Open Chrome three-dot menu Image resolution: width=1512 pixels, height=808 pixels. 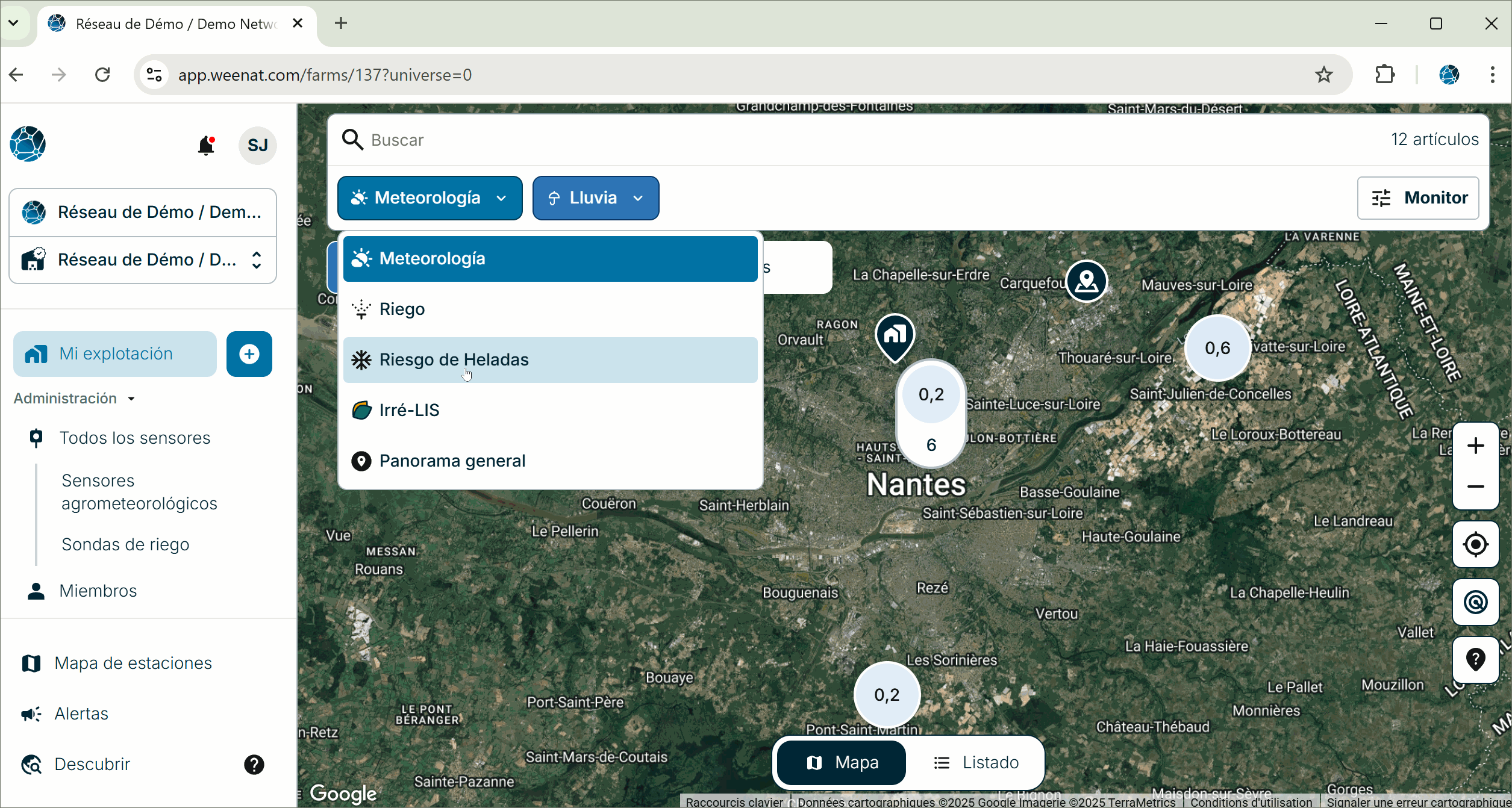tap(1492, 75)
